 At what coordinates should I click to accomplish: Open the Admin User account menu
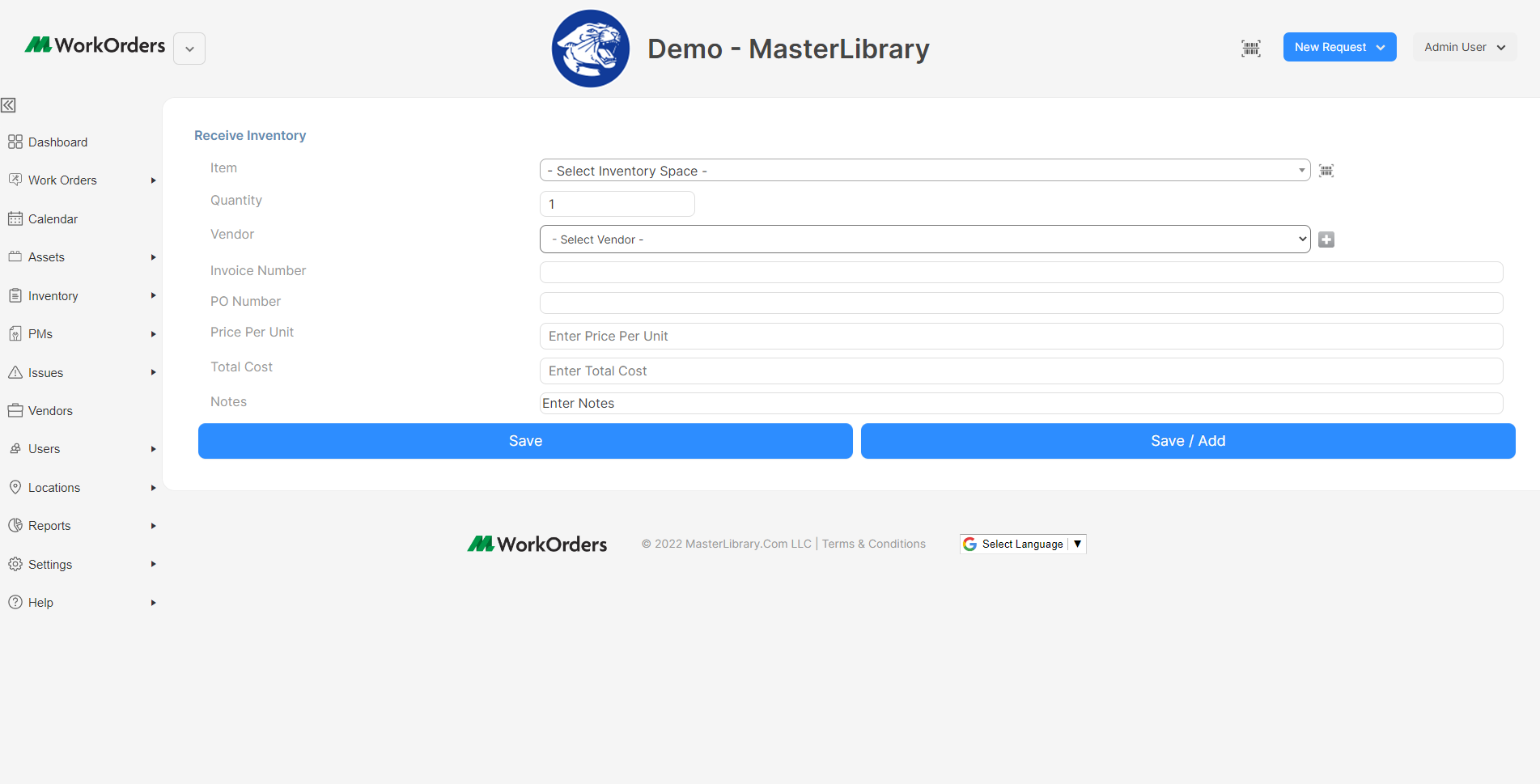click(x=1463, y=47)
